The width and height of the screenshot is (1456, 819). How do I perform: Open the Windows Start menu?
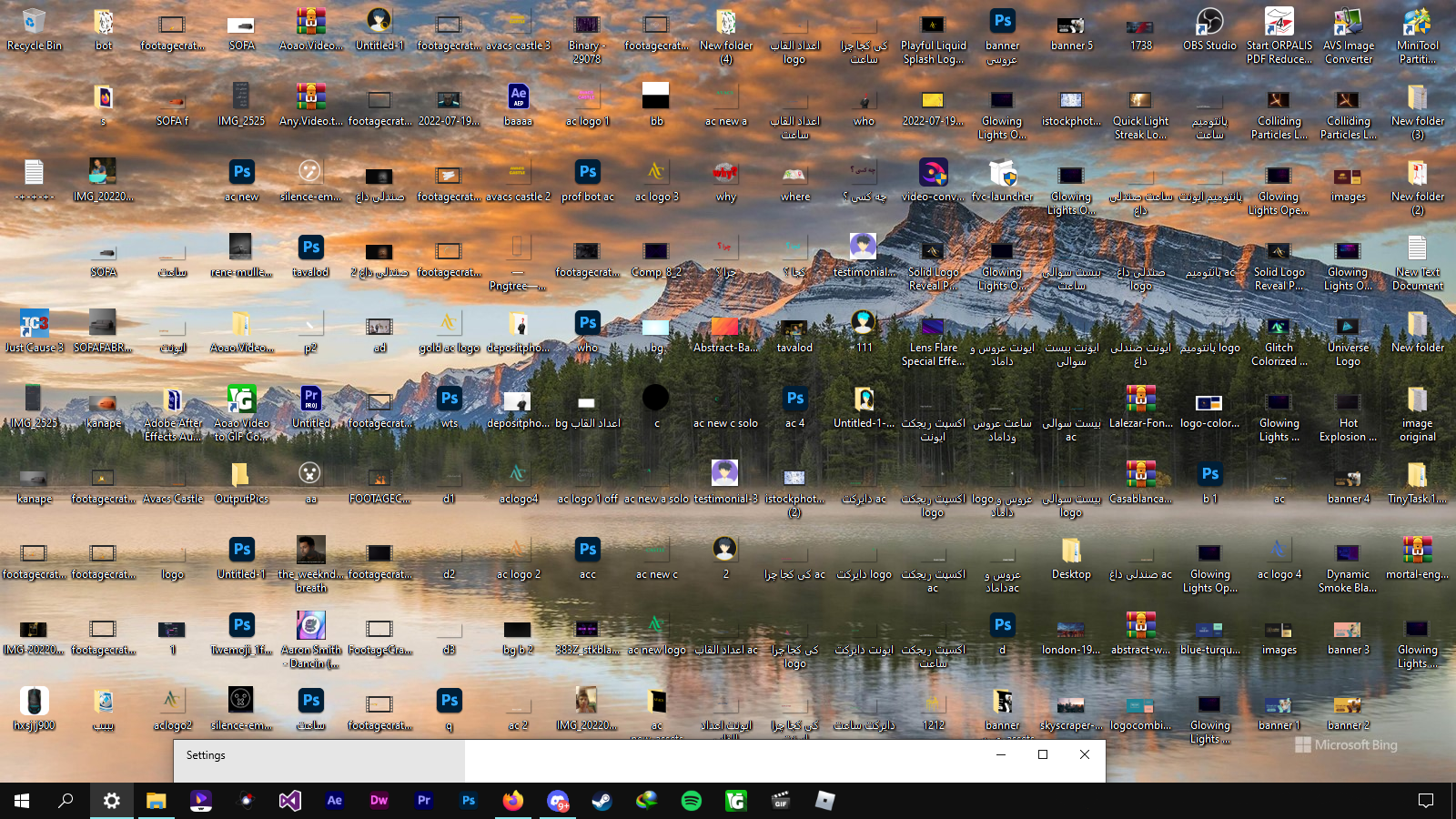[x=22, y=801]
